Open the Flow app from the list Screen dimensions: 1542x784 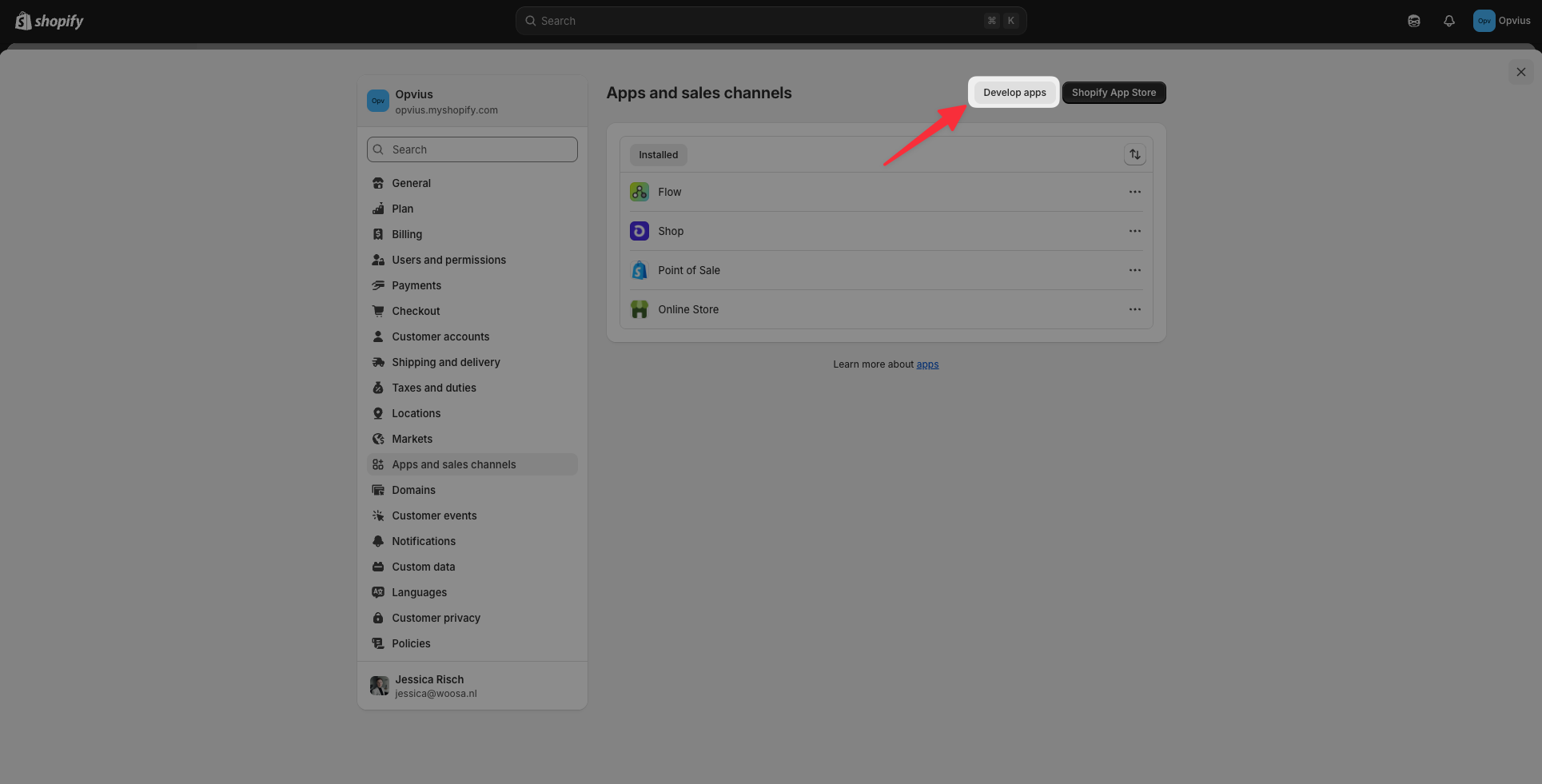tap(887, 192)
